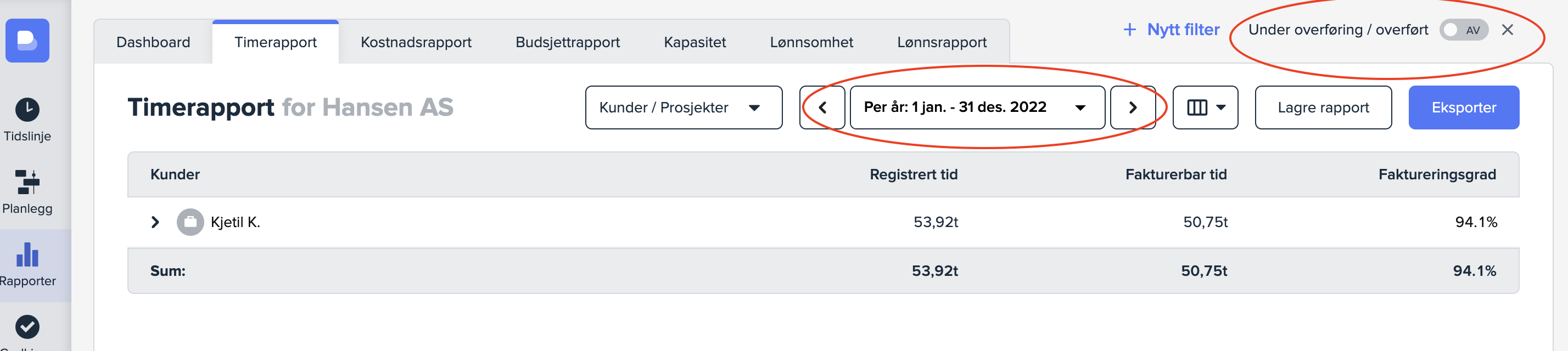Click the briefcase icon next to Kjetil K.
Image resolution: width=1568 pixels, height=351 pixels.
[x=190, y=222]
